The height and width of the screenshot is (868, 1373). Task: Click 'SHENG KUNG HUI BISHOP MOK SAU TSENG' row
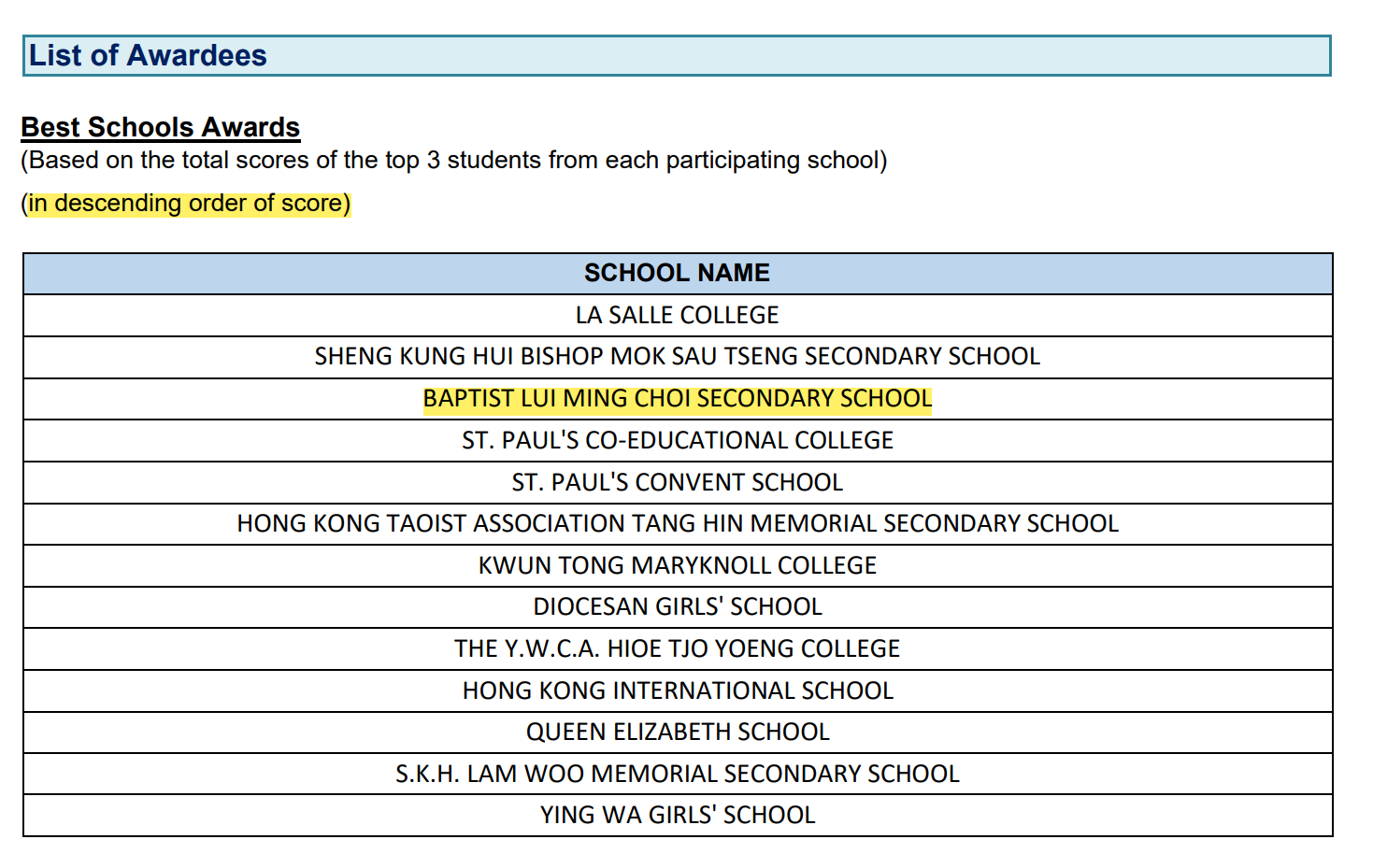pos(678,357)
